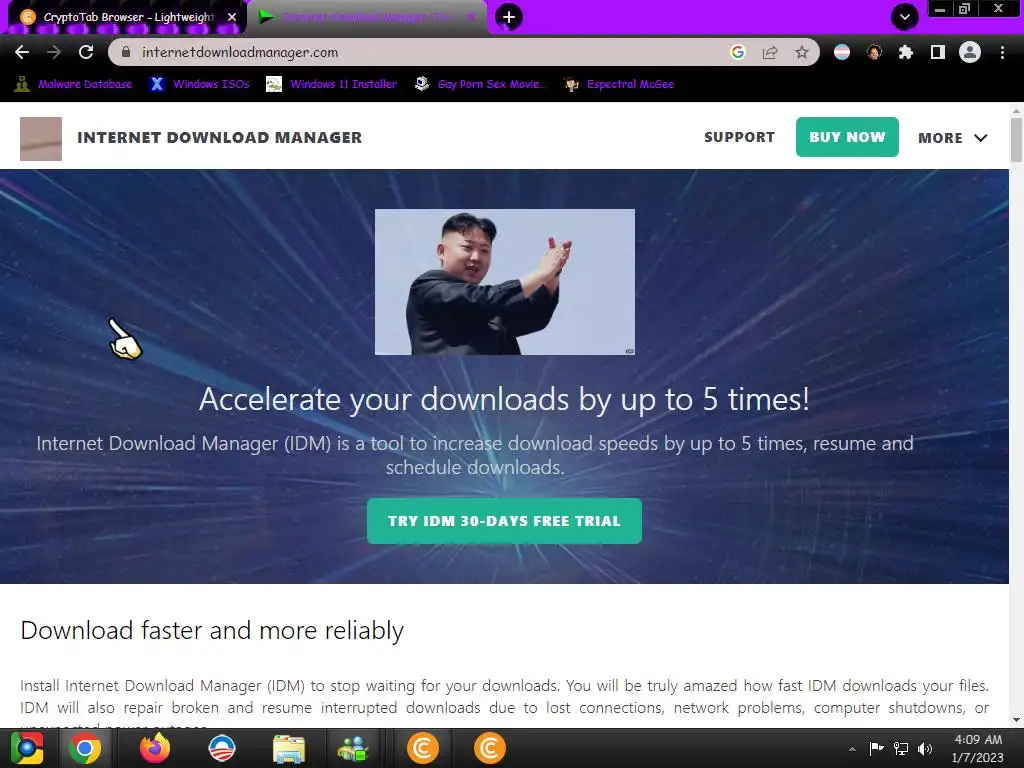
Task: Close the CryptoTab Browser tab
Action: click(x=232, y=17)
